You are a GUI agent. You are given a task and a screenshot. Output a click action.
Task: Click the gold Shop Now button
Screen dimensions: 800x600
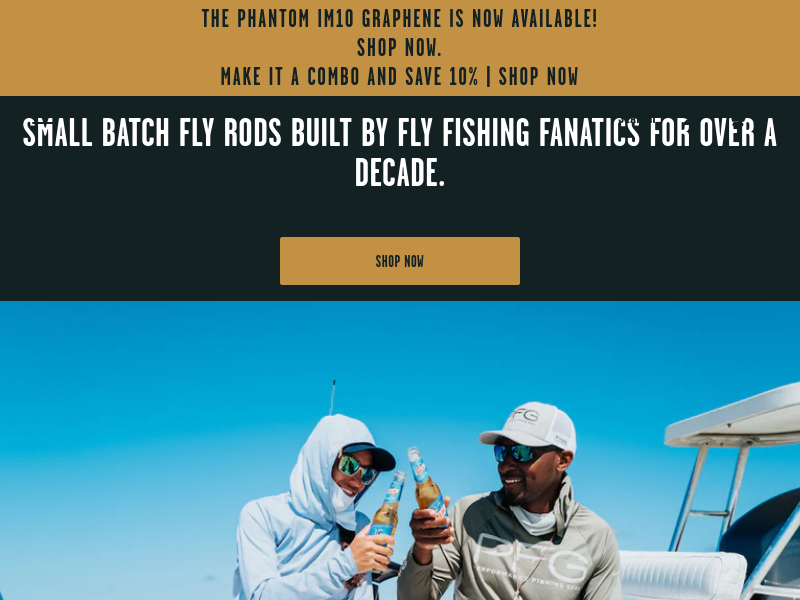(x=399, y=261)
